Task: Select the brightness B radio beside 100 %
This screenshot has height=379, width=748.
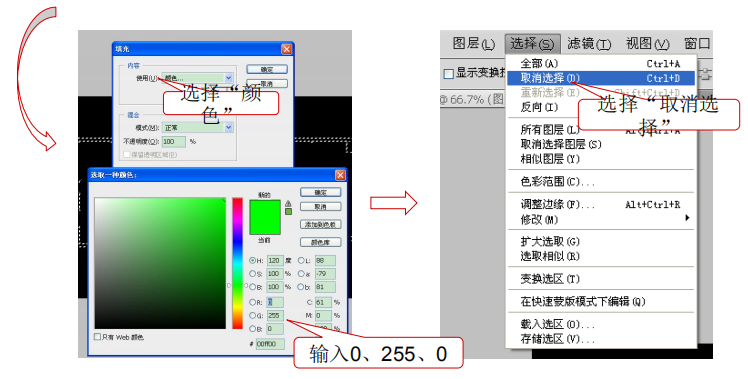Action: pyautogui.click(x=252, y=287)
